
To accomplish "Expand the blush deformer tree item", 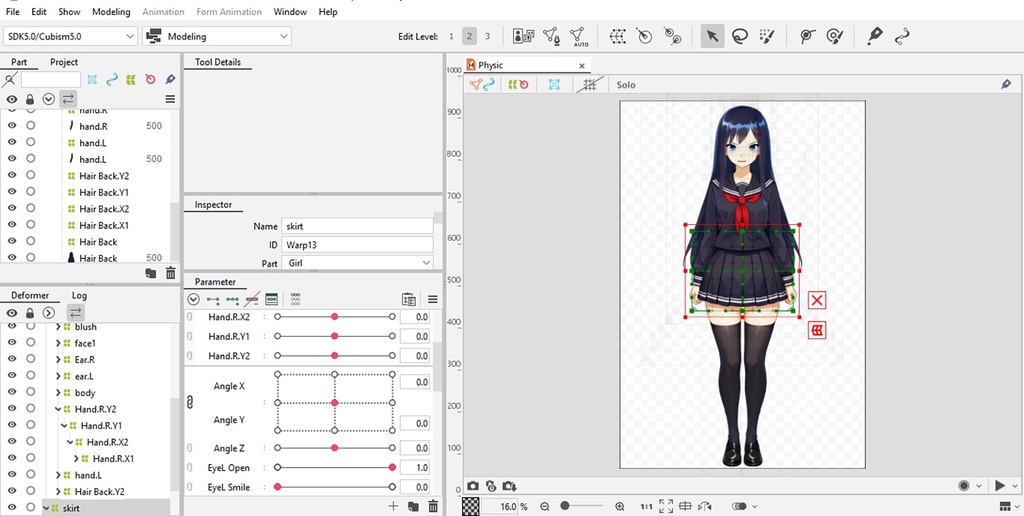I will [x=58, y=327].
